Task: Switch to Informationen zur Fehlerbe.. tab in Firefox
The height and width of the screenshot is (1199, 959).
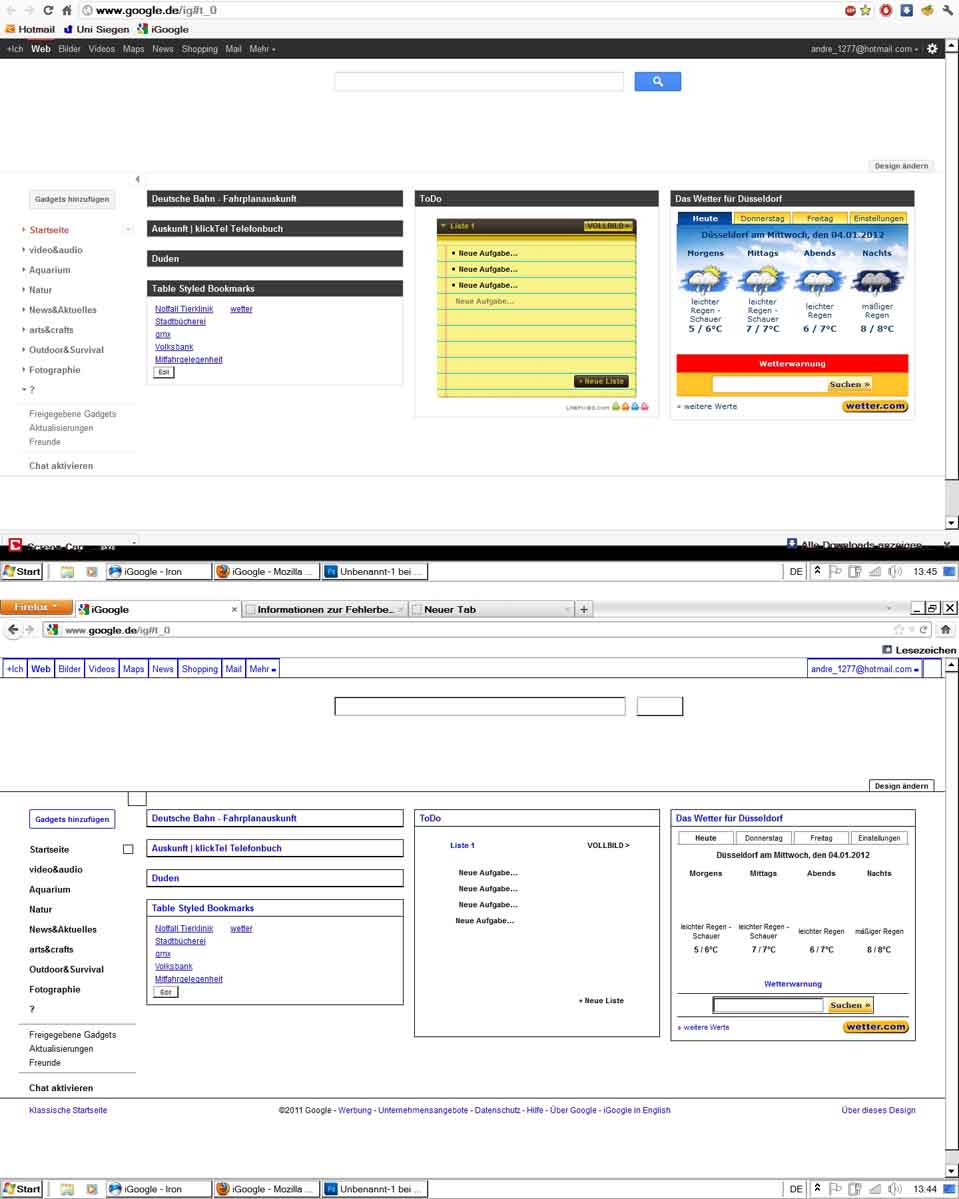Action: (x=324, y=609)
